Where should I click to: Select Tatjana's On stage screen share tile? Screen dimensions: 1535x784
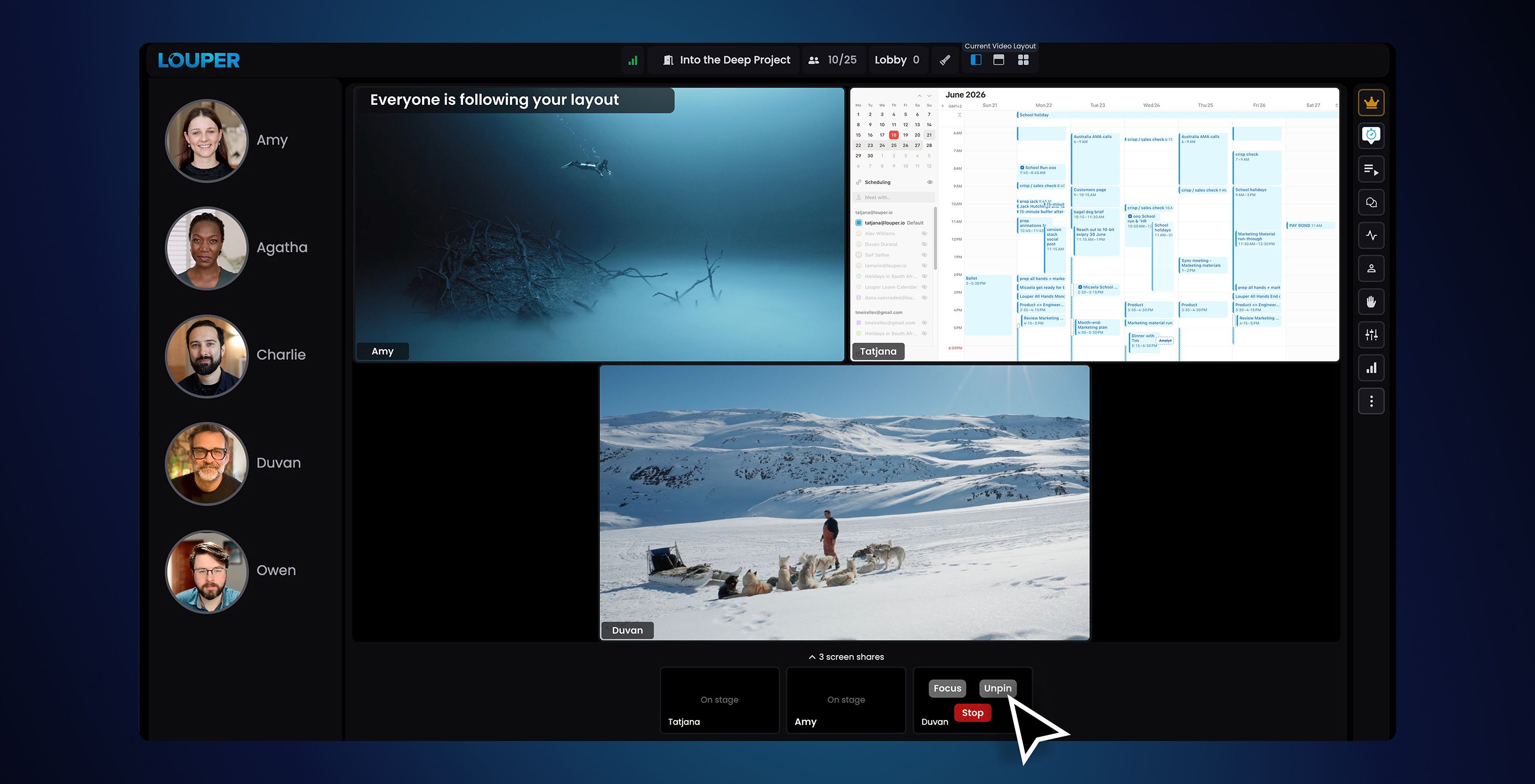point(719,700)
